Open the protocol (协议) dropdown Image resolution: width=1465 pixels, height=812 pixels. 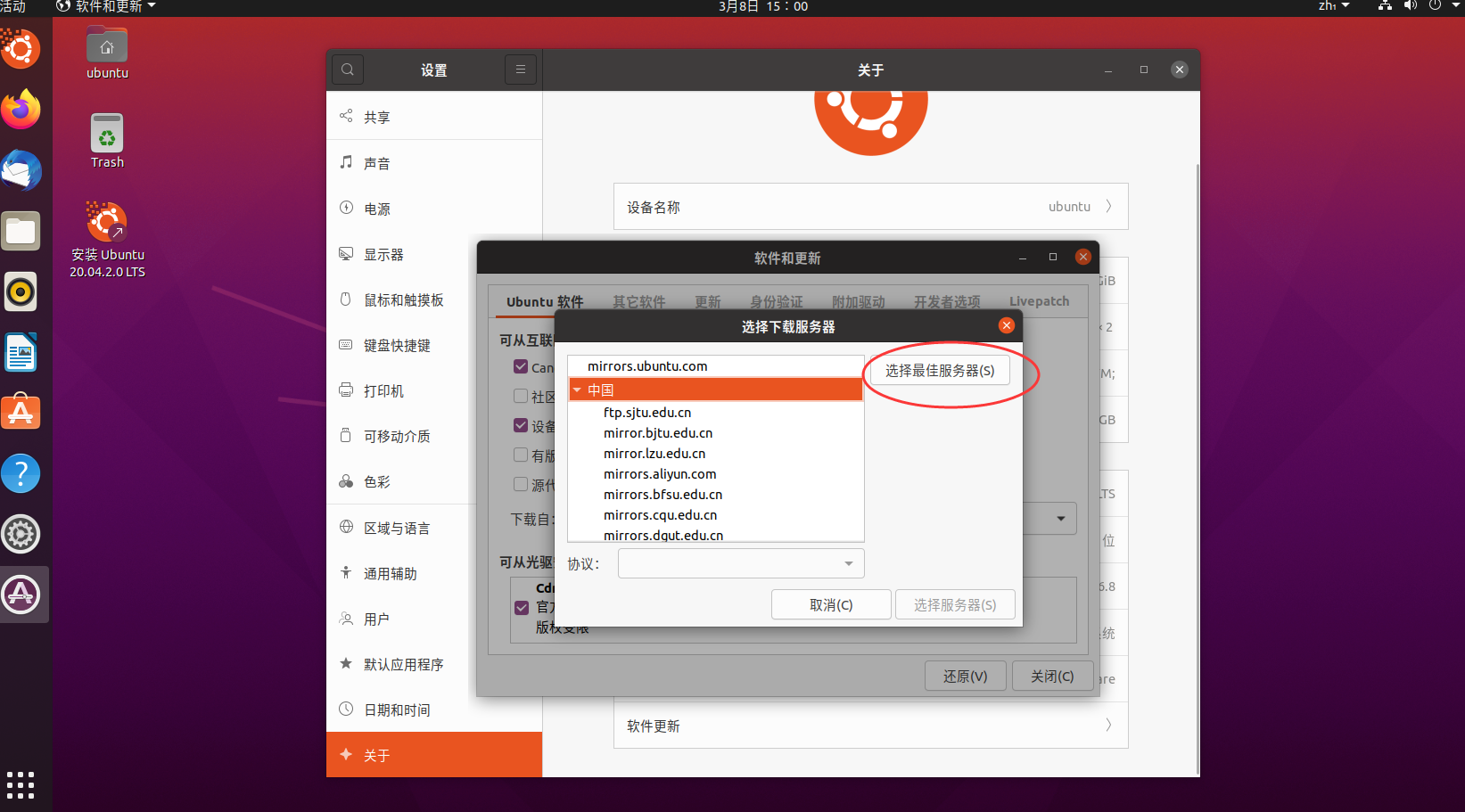[741, 563]
